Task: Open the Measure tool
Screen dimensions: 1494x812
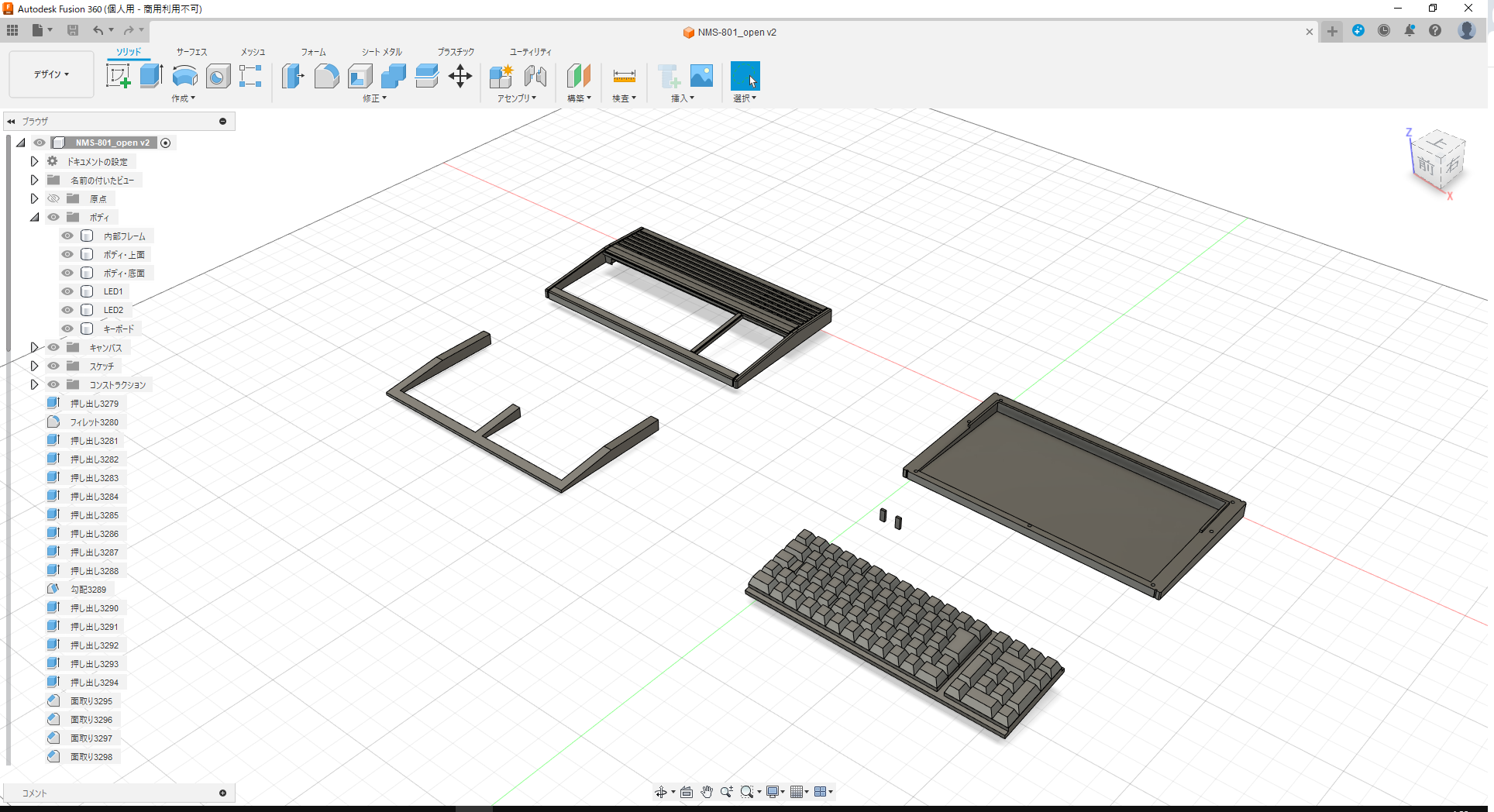Action: pyautogui.click(x=623, y=76)
